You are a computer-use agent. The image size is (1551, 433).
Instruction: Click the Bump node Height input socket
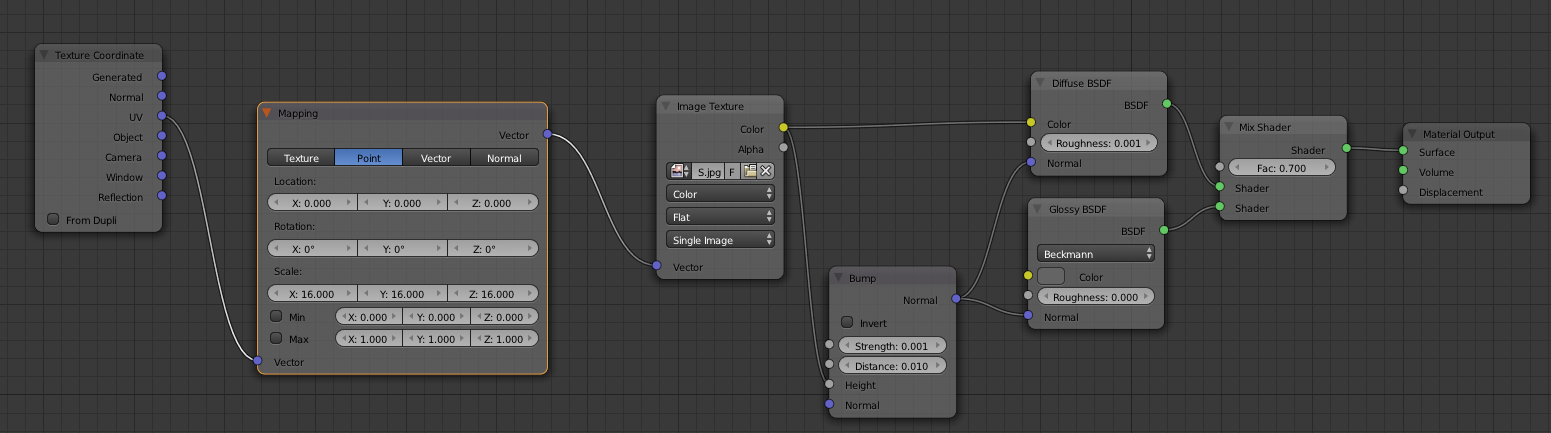click(829, 384)
